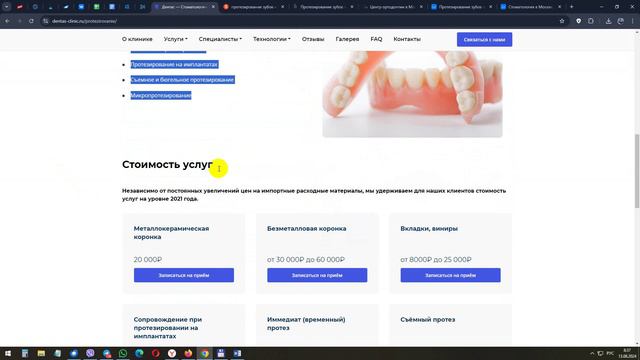Screen dimensions: 640x360
Task: Reload the page with refresh icon
Action: [x=31, y=21]
